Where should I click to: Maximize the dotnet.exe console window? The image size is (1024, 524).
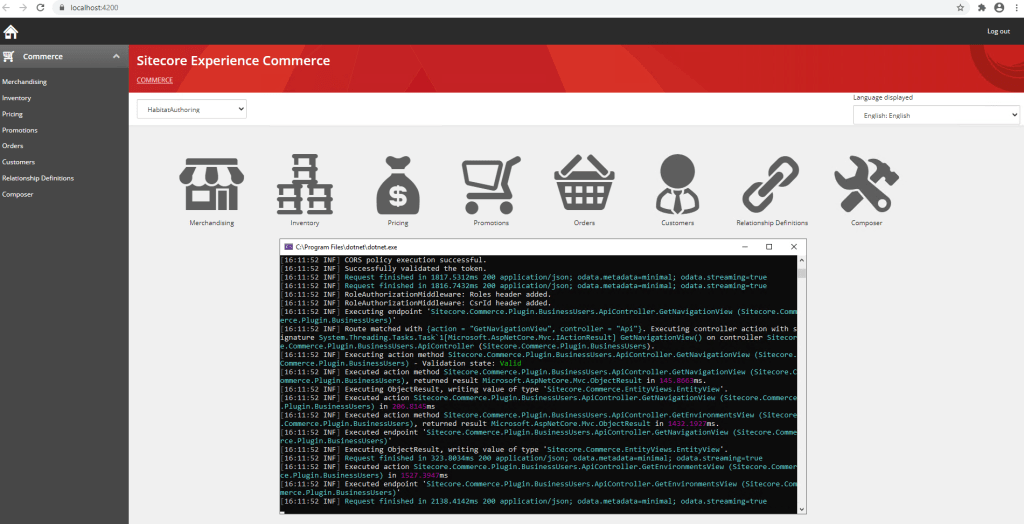769,247
